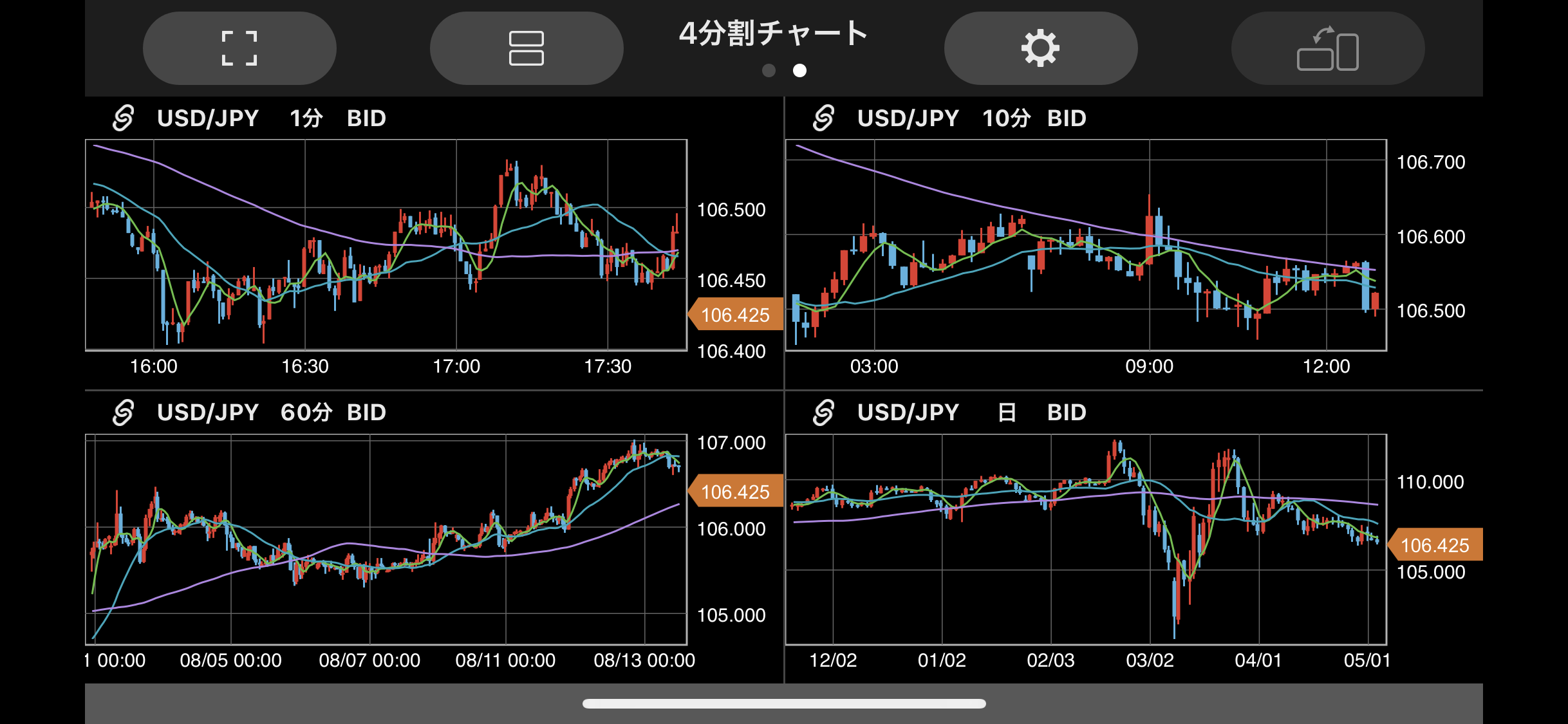Viewport: 1568px width, 724px height.
Task: Tap 03/02 date label on 日 chart
Action: (1150, 660)
